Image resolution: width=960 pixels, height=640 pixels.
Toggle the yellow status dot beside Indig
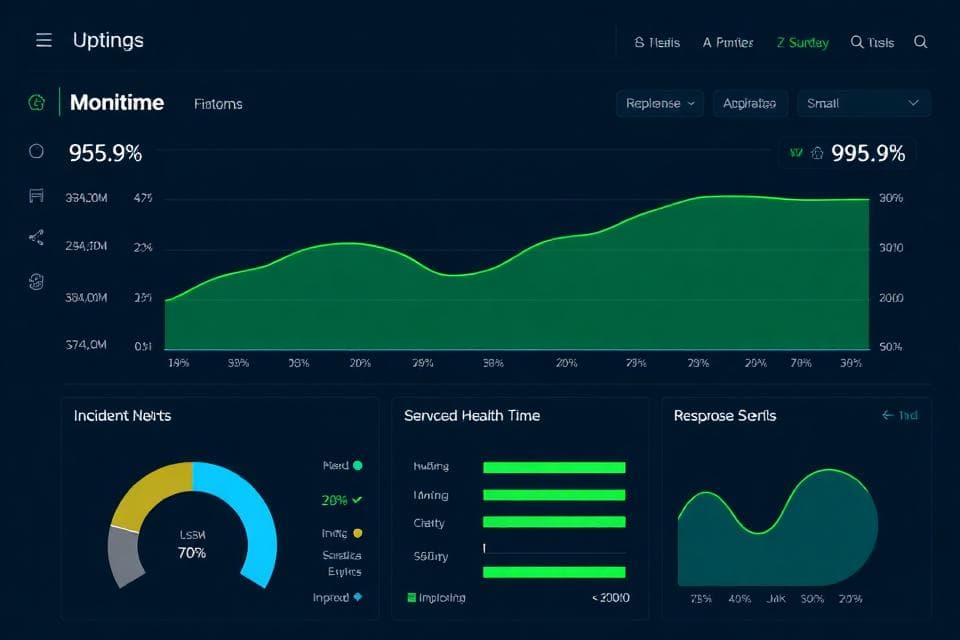pyautogui.click(x=358, y=533)
